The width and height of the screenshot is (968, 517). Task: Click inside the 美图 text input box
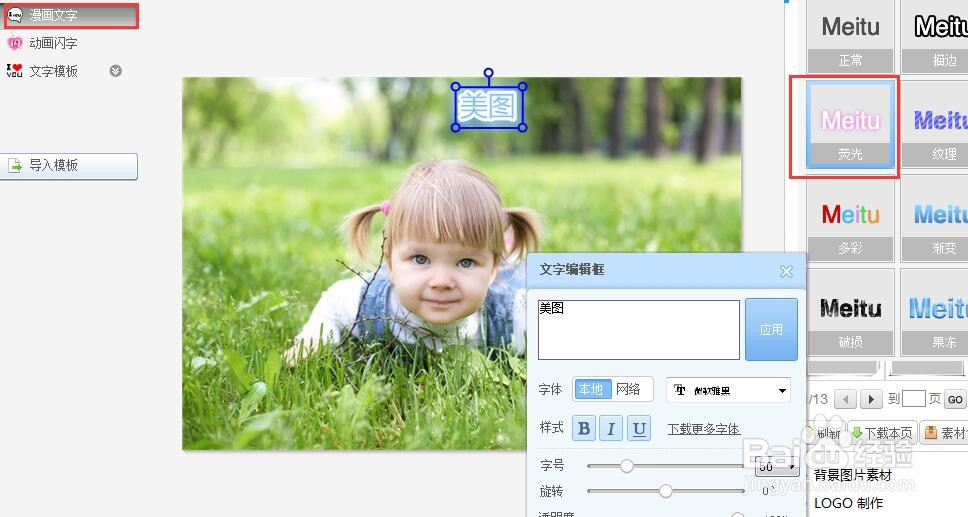(x=638, y=330)
